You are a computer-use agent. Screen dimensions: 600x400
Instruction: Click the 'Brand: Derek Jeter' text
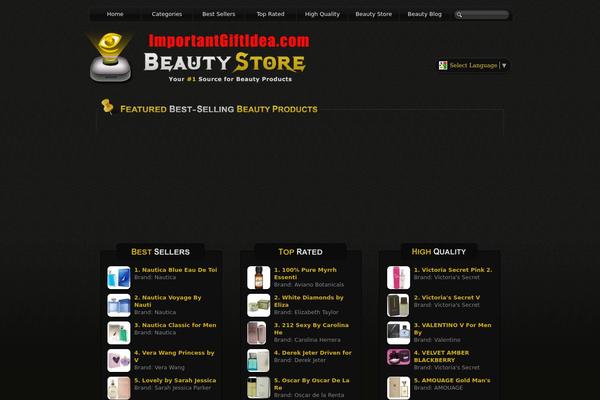pos(300,360)
